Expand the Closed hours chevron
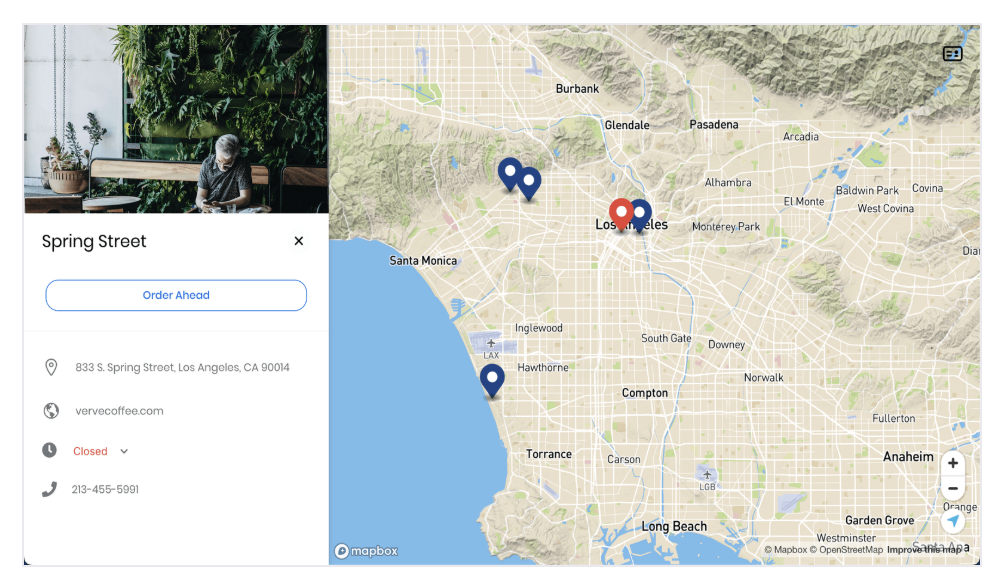The height and width of the screenshot is (586, 998). tap(124, 451)
